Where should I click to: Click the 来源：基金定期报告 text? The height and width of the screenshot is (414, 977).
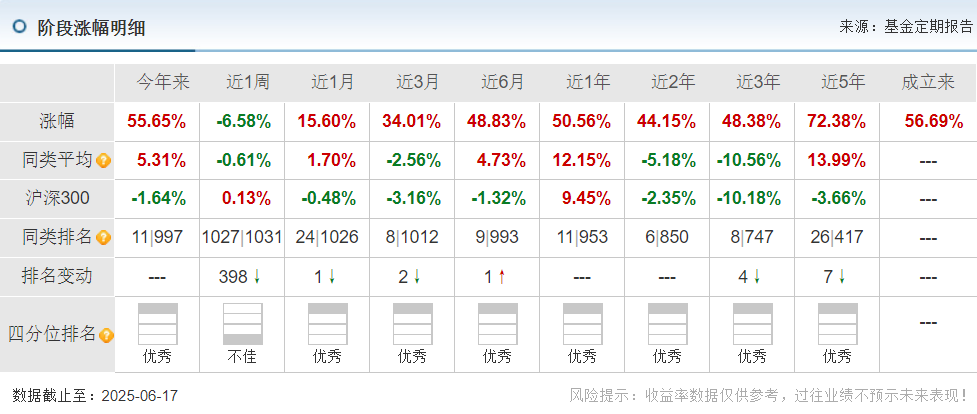pos(906,27)
